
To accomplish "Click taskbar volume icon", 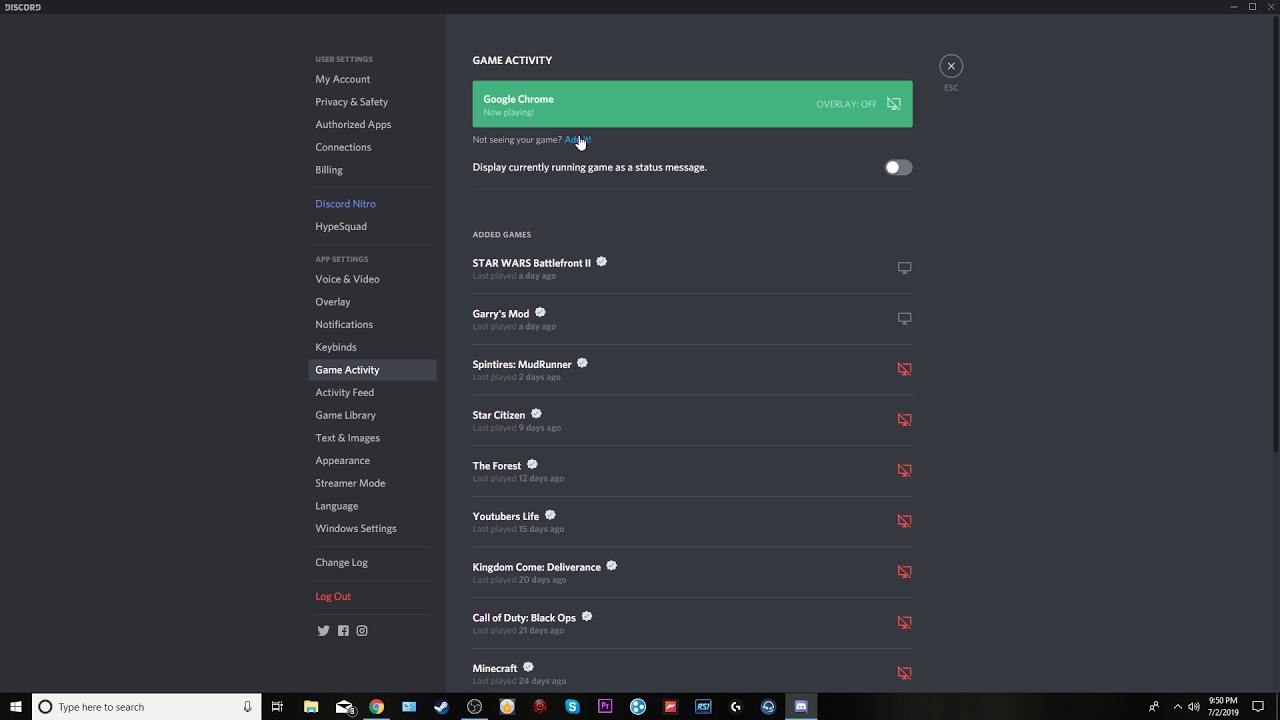I will point(1194,707).
